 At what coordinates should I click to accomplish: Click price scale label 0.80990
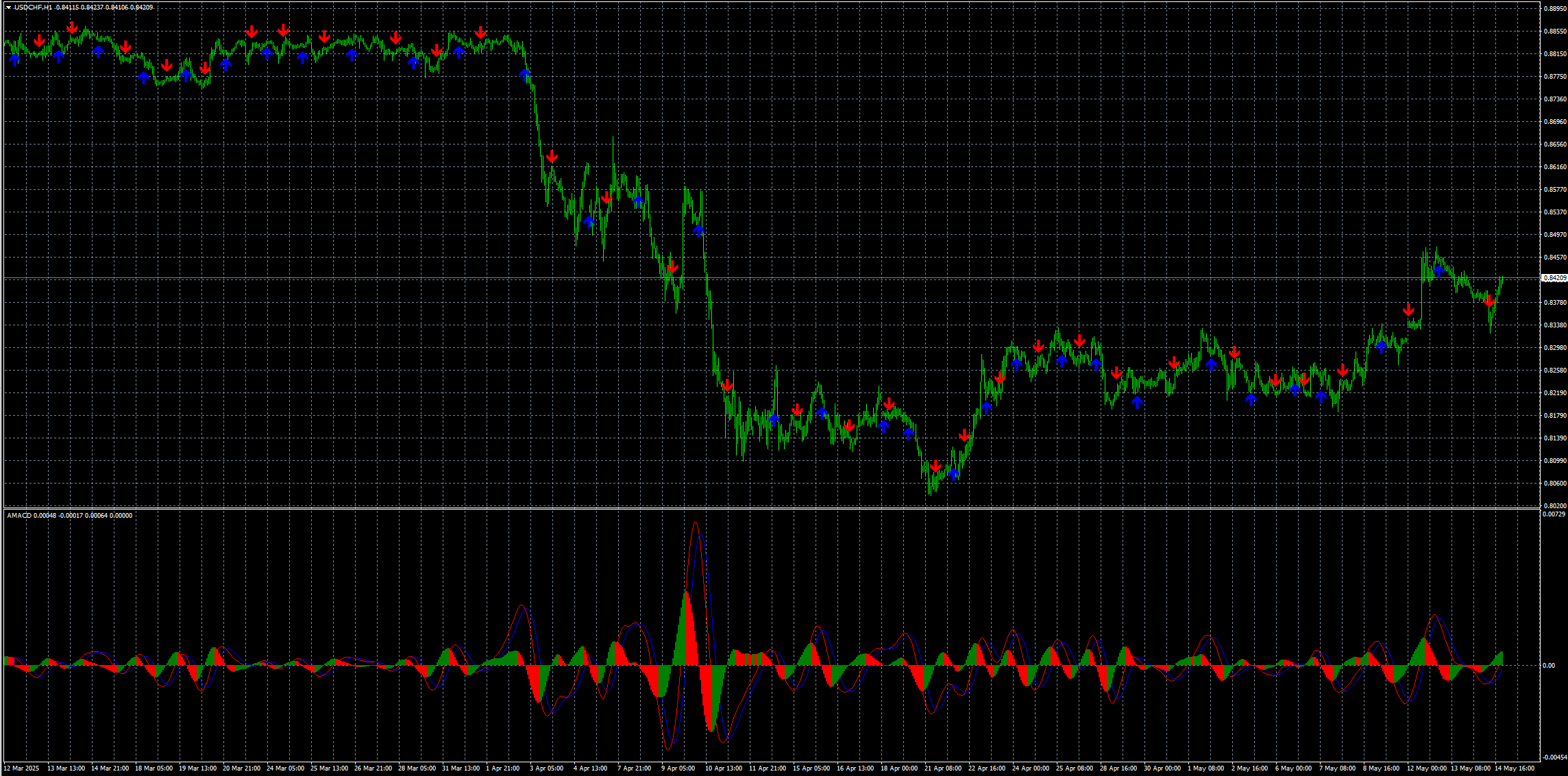[1554, 460]
